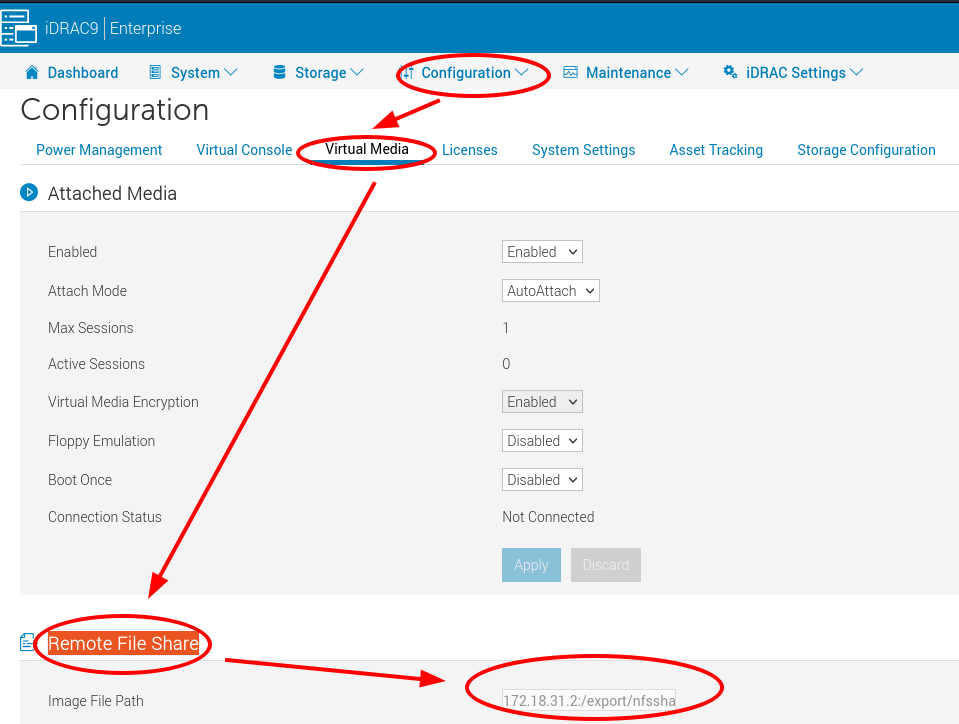Open the Virtual Media Encryption dropdown
The image size is (959, 724).
pos(542,402)
